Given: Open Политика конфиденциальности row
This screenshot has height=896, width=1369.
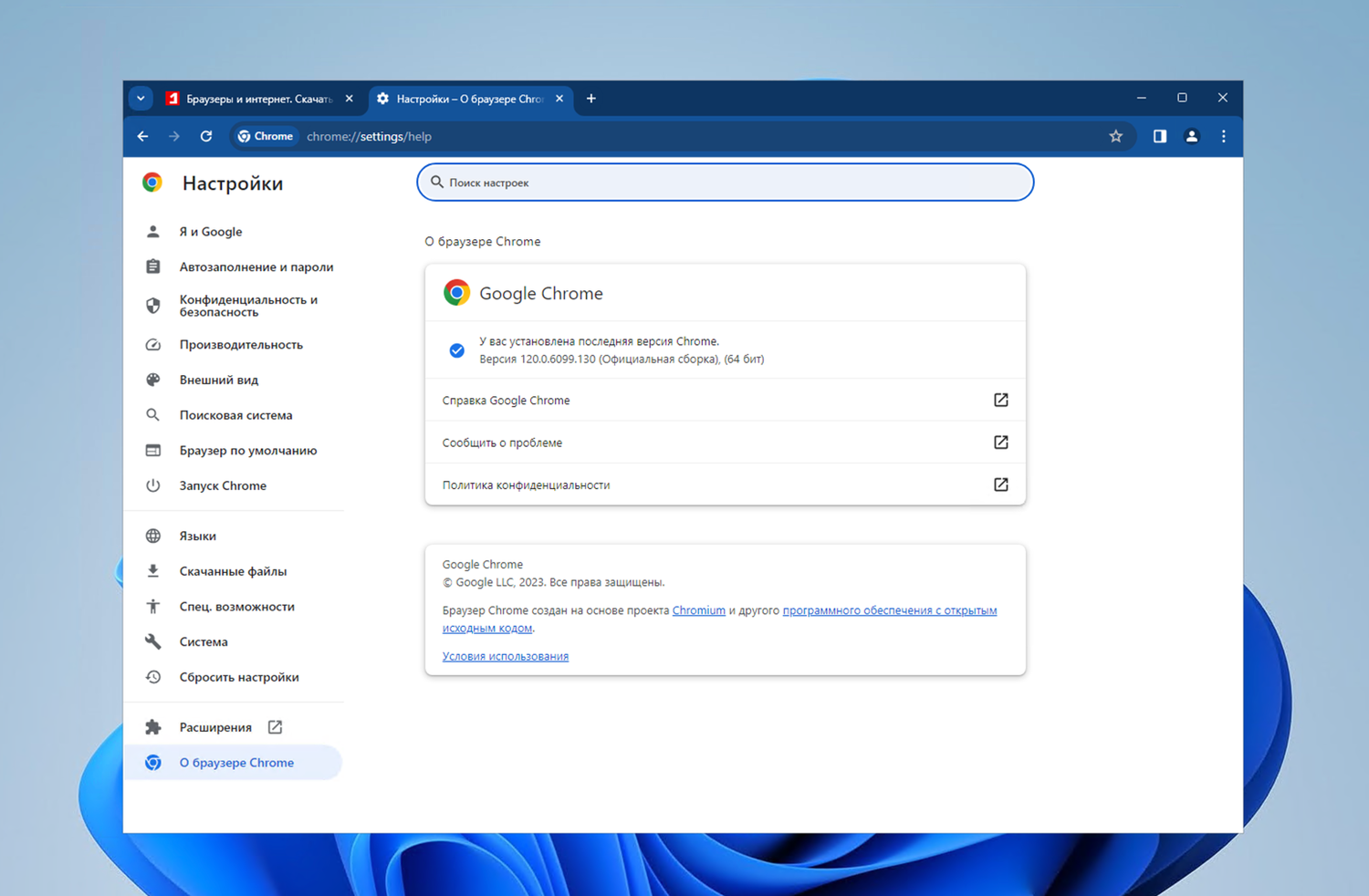Looking at the screenshot, I should 726,484.
